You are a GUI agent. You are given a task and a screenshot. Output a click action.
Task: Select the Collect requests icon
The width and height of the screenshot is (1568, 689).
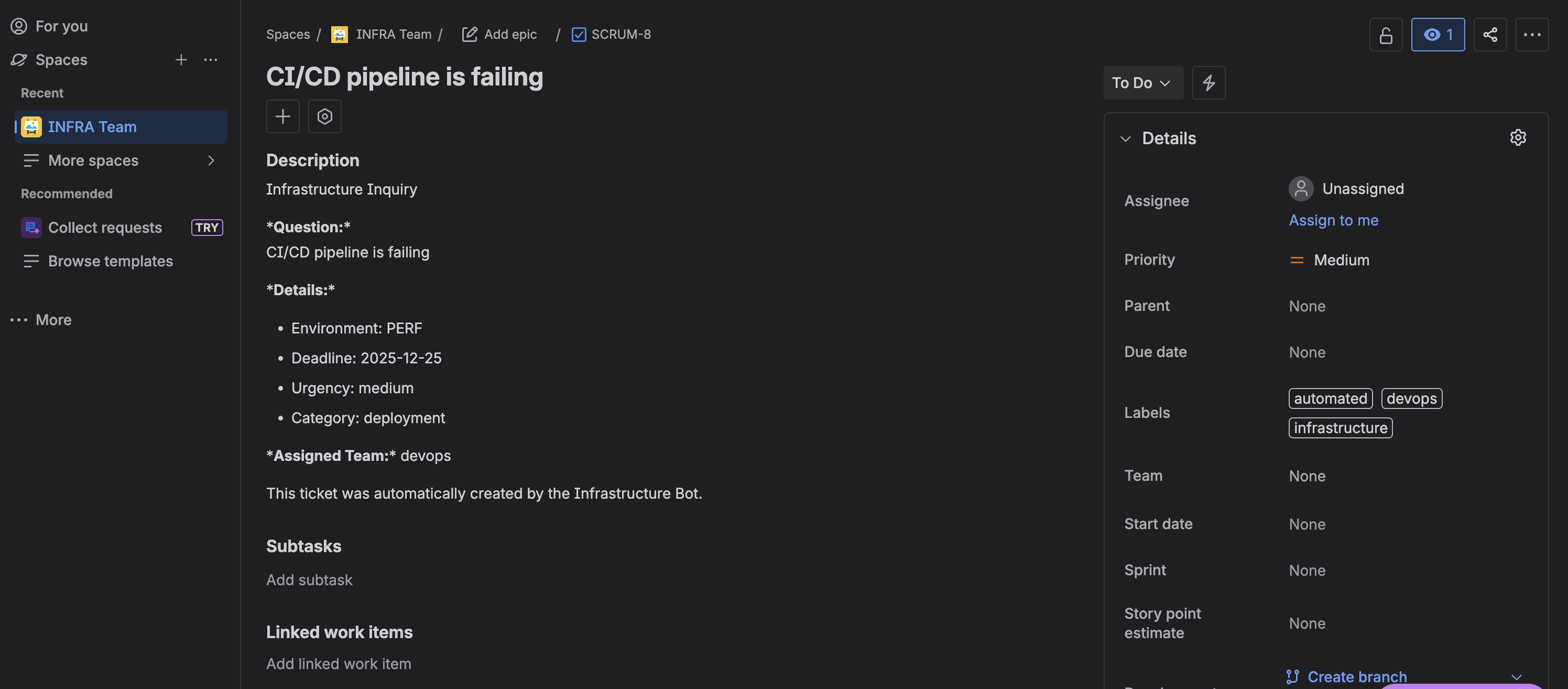pyautogui.click(x=31, y=227)
